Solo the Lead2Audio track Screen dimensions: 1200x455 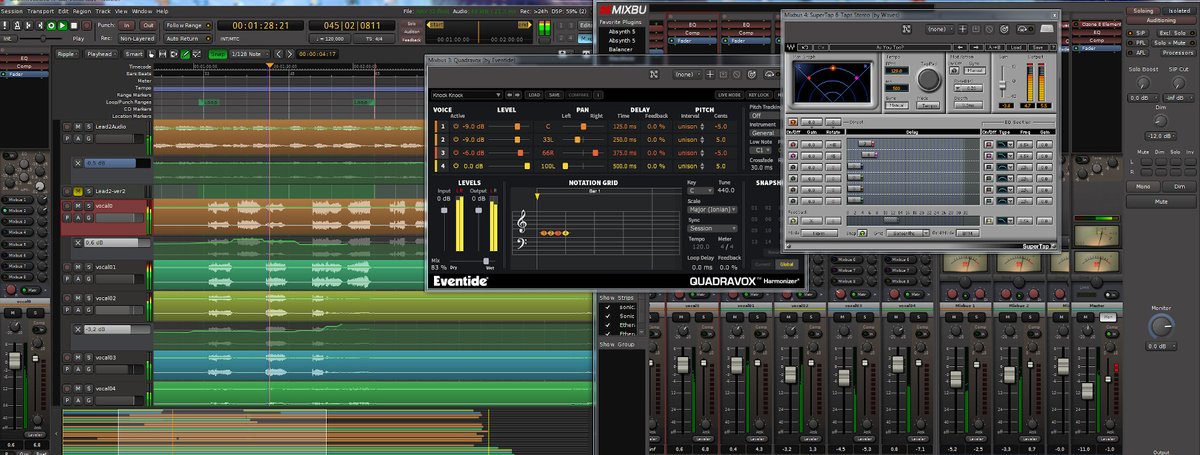coord(87,126)
